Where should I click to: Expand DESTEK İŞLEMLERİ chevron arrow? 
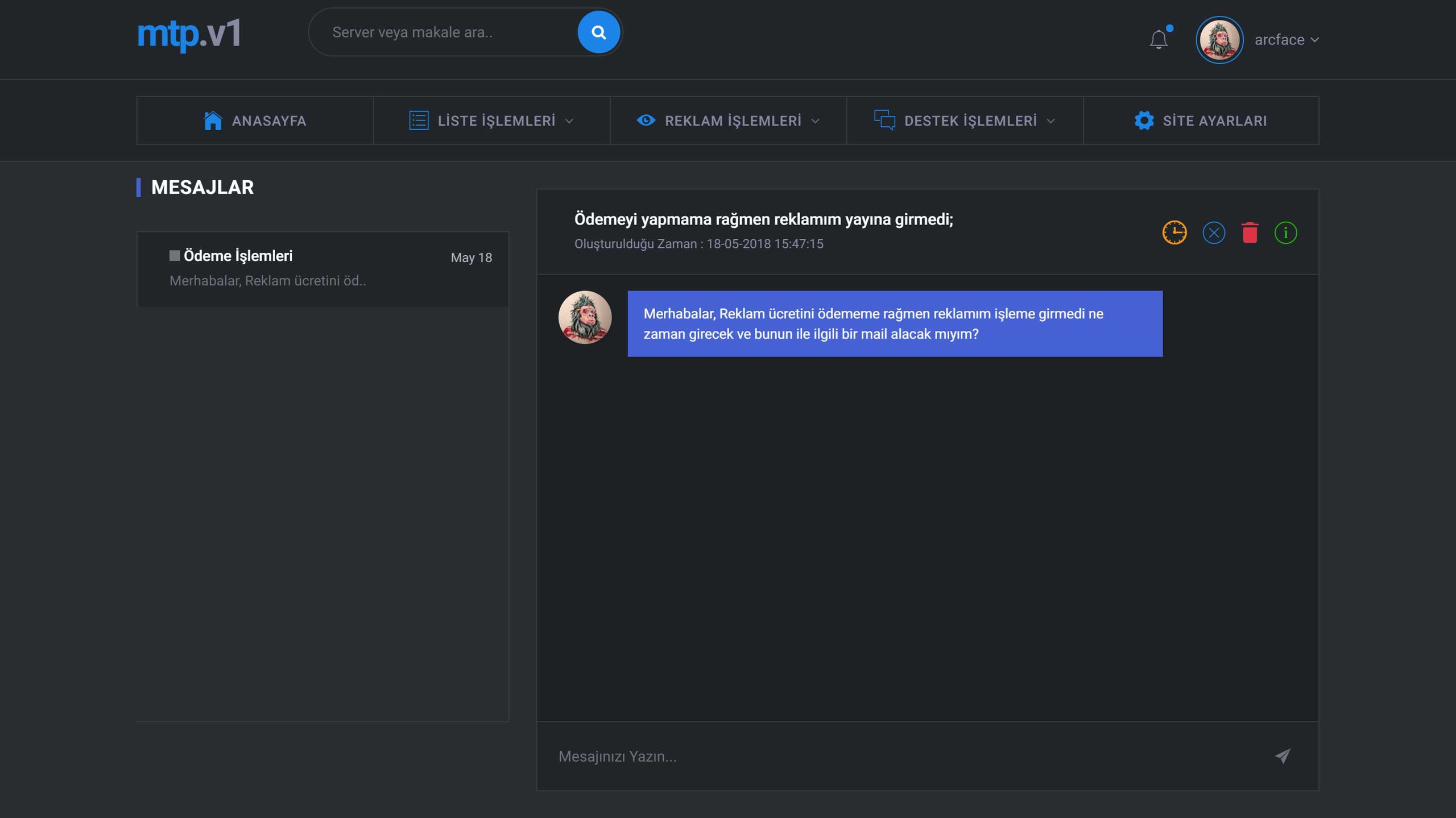[1050, 121]
